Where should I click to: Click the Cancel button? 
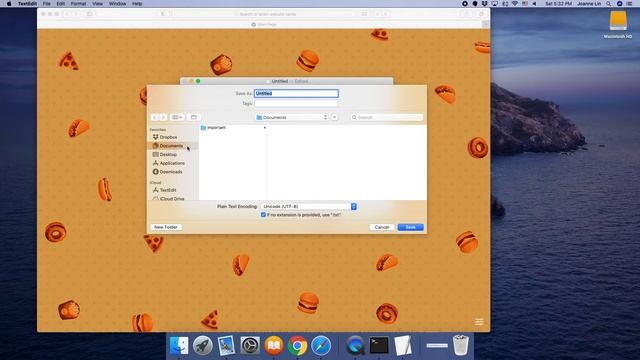pyautogui.click(x=382, y=227)
